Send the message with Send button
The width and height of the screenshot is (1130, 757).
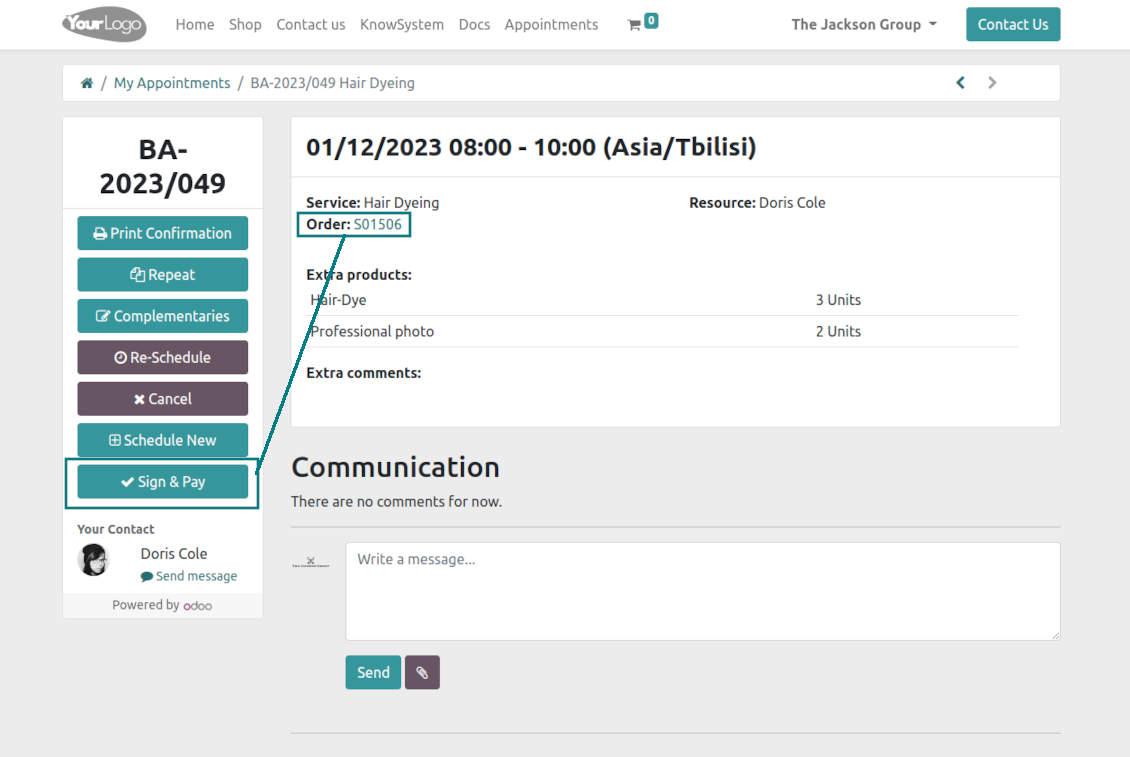click(373, 672)
